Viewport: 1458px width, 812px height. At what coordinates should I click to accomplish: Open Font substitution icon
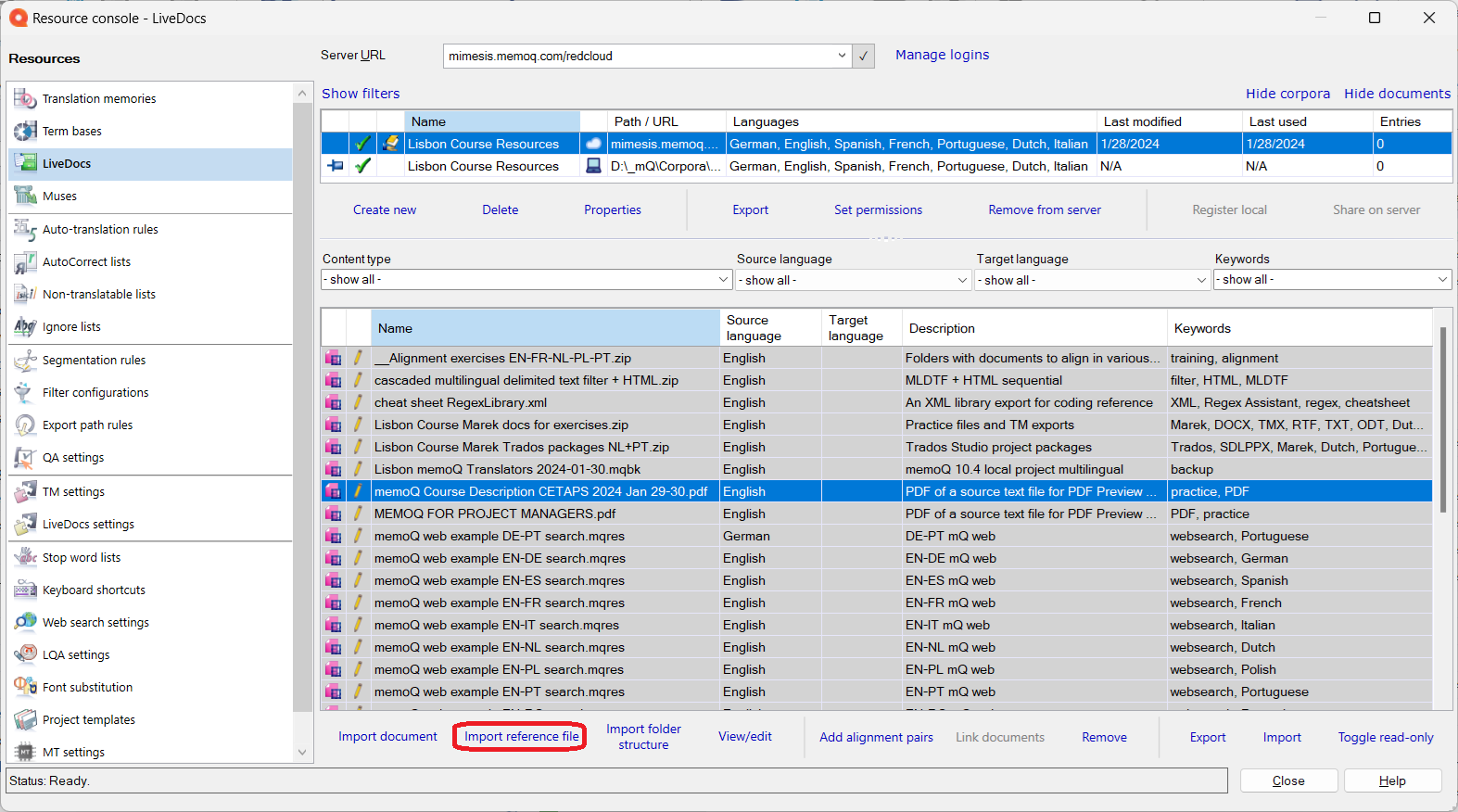click(25, 687)
